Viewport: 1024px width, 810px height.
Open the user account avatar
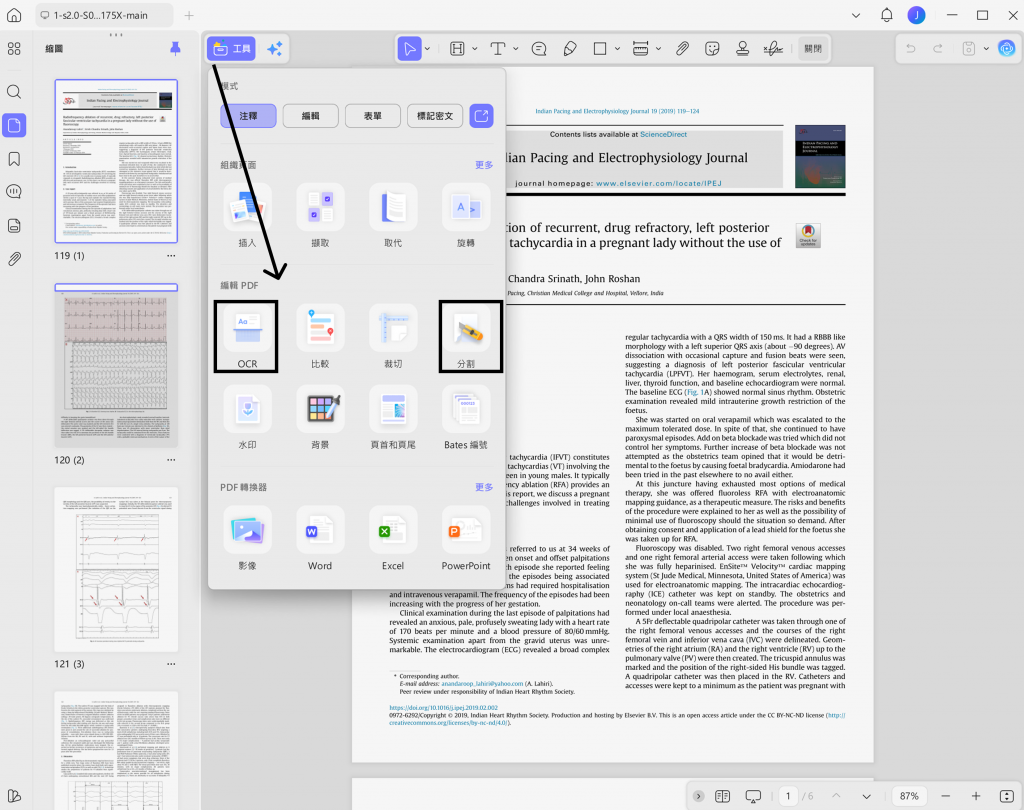pos(916,15)
